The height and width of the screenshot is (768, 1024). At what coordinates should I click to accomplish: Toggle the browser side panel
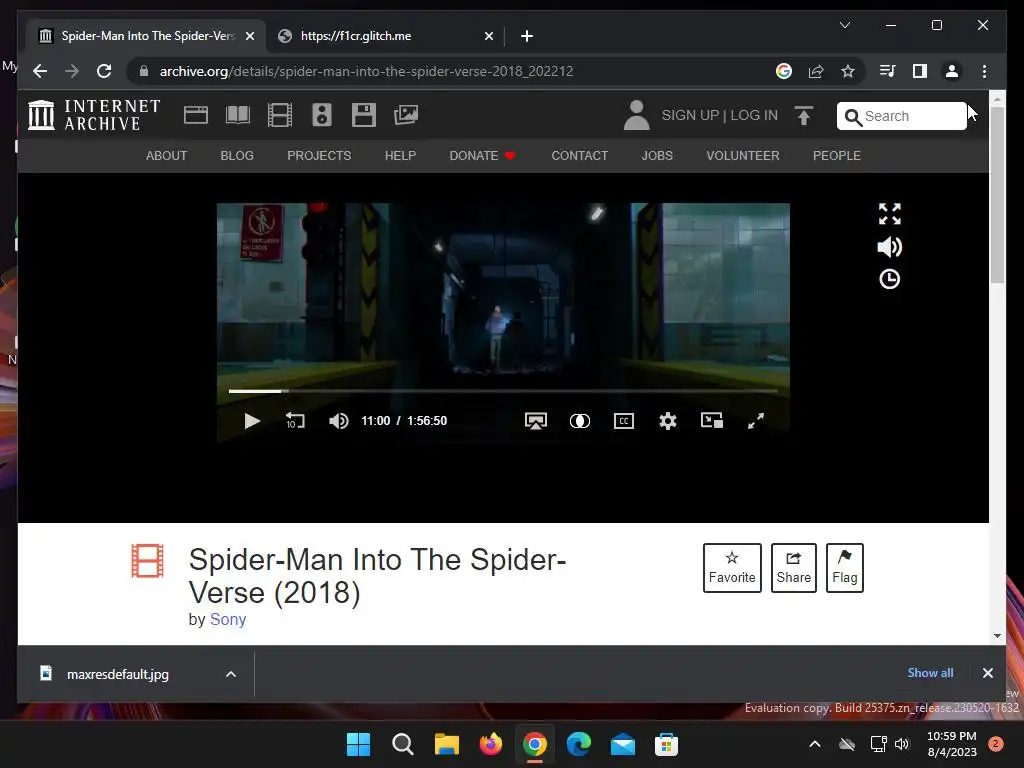(920, 71)
